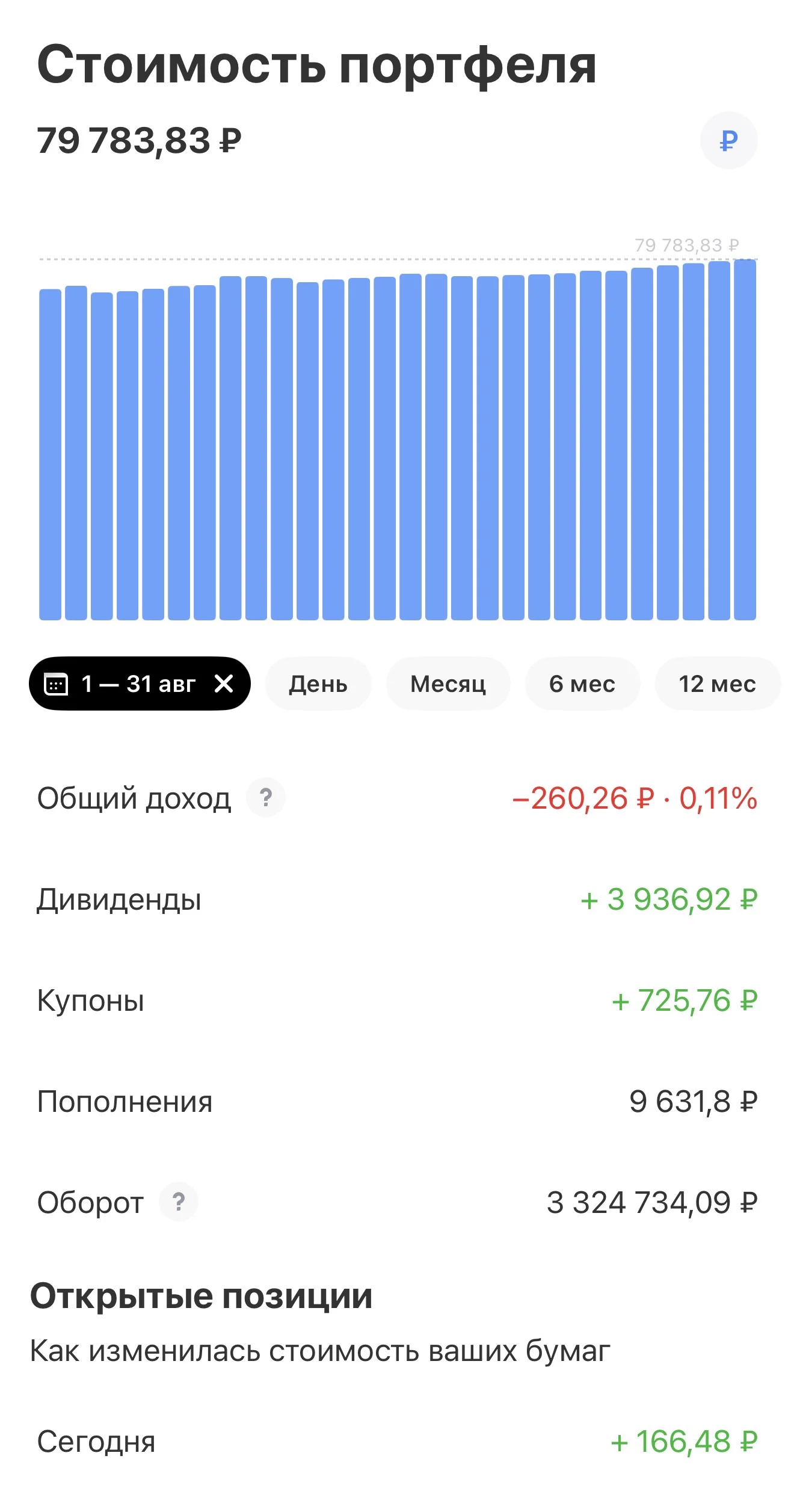794x1512 pixels.
Task: Open the Пополнения row
Action: click(x=397, y=1102)
